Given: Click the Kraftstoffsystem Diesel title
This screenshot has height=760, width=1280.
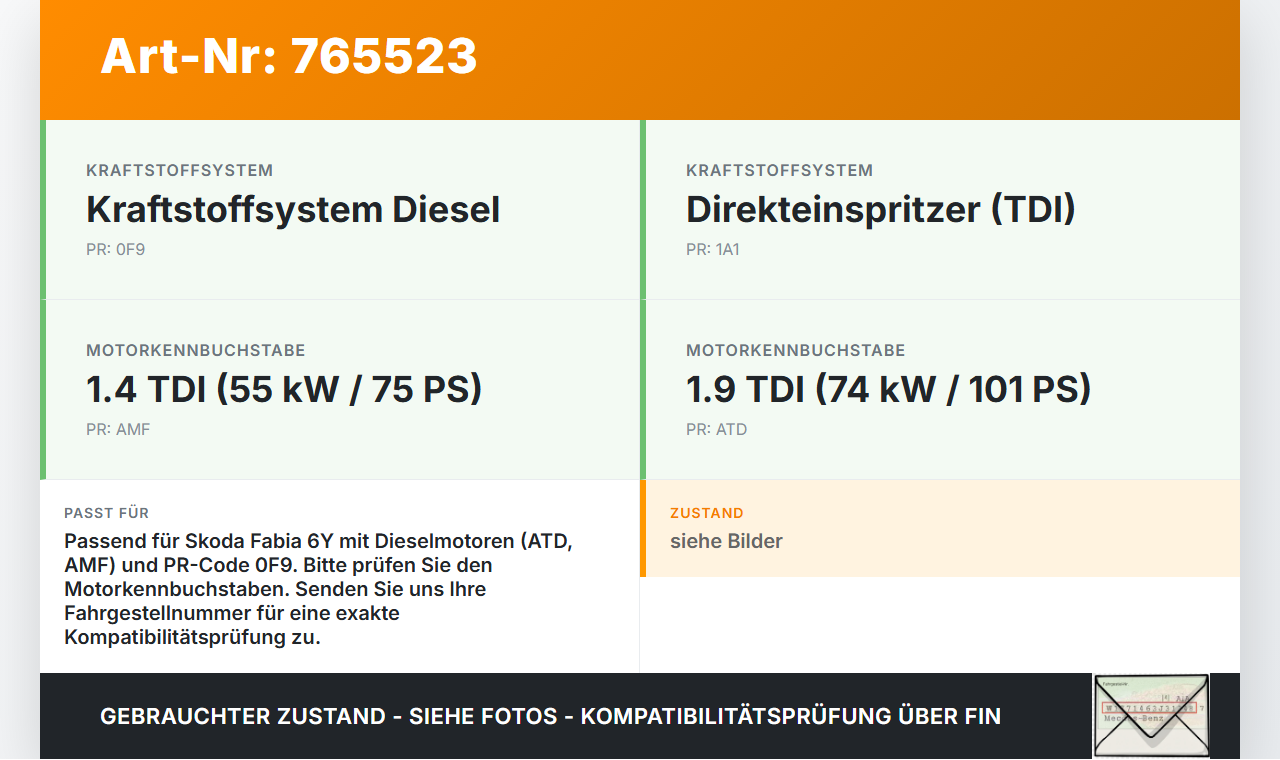Looking at the screenshot, I should tap(293, 209).
